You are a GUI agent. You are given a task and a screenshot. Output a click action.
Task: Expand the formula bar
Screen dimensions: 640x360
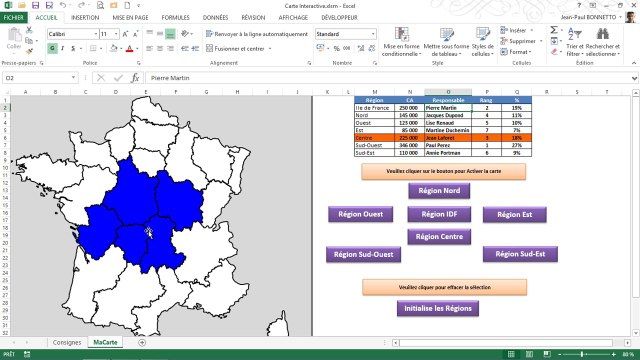coord(634,78)
